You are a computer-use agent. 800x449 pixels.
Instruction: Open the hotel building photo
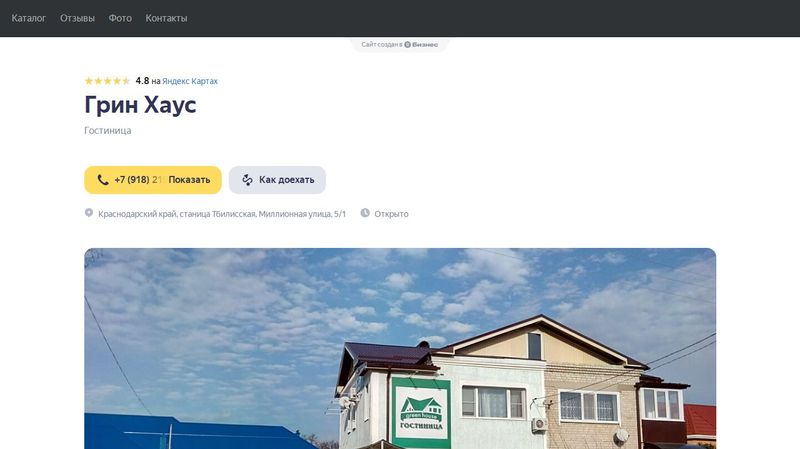(x=400, y=348)
